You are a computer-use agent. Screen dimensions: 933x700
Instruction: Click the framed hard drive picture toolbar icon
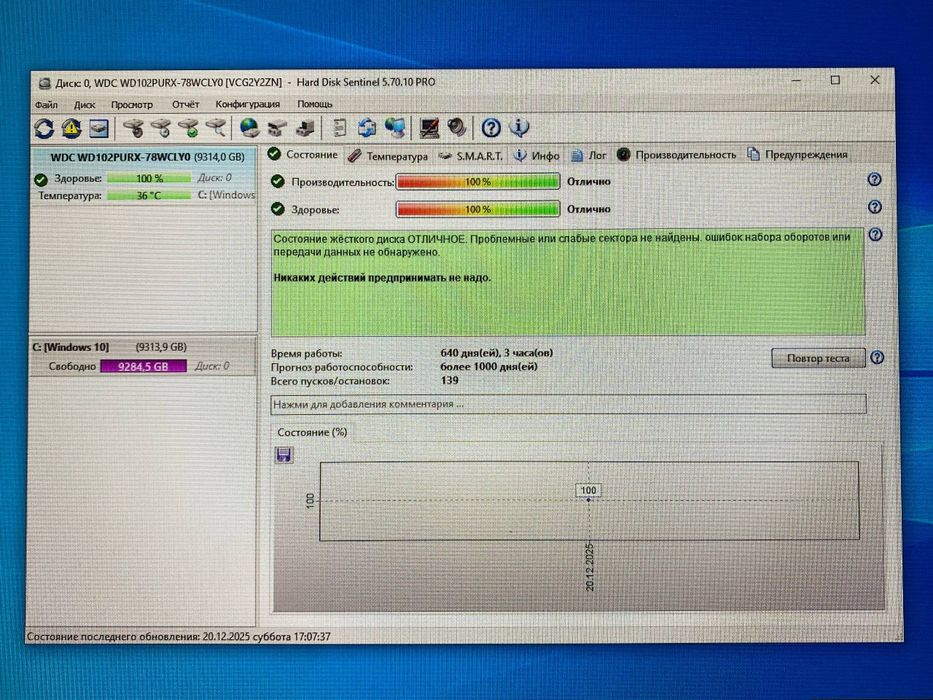click(99, 128)
